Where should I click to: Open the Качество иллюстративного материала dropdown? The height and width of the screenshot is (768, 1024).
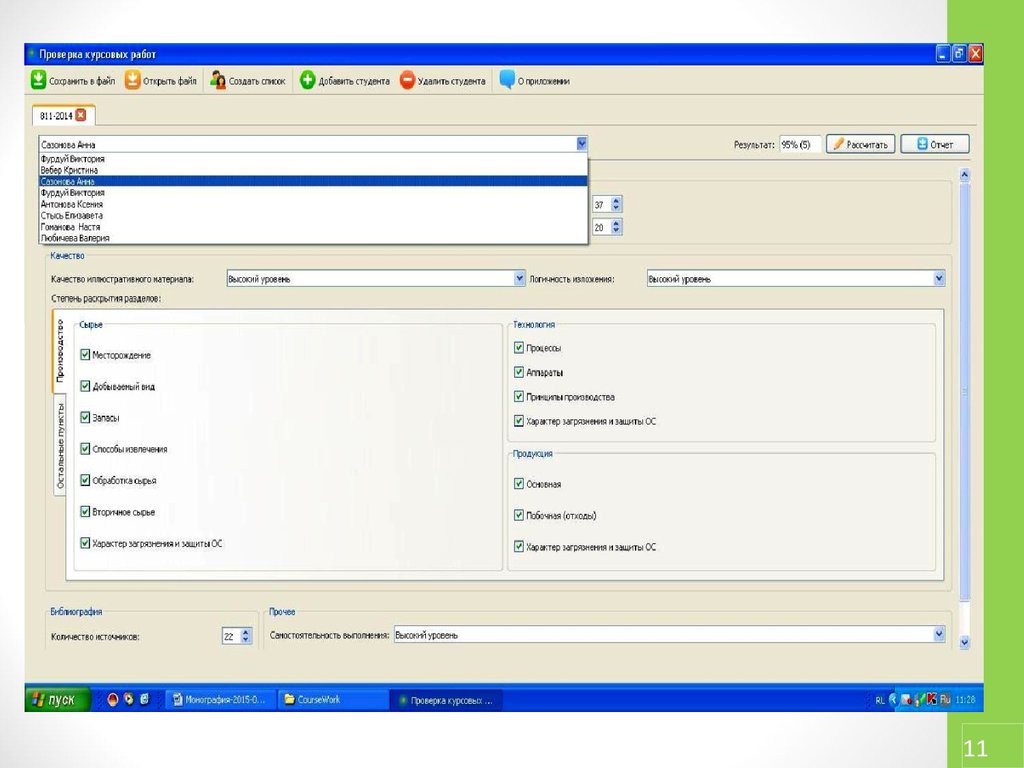(519, 278)
